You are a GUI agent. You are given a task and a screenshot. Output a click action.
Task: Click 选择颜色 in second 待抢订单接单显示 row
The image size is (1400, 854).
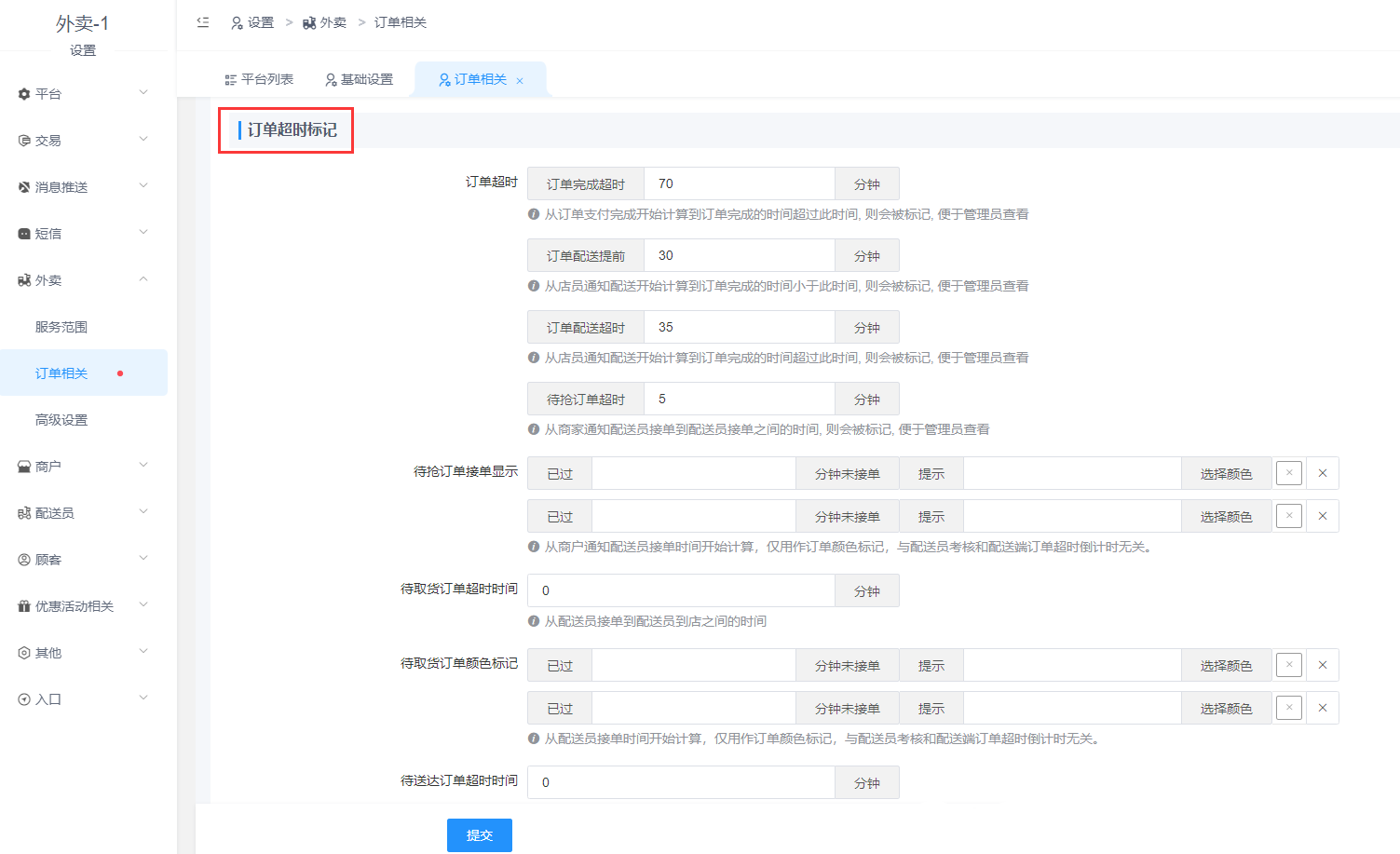pyautogui.click(x=1227, y=517)
